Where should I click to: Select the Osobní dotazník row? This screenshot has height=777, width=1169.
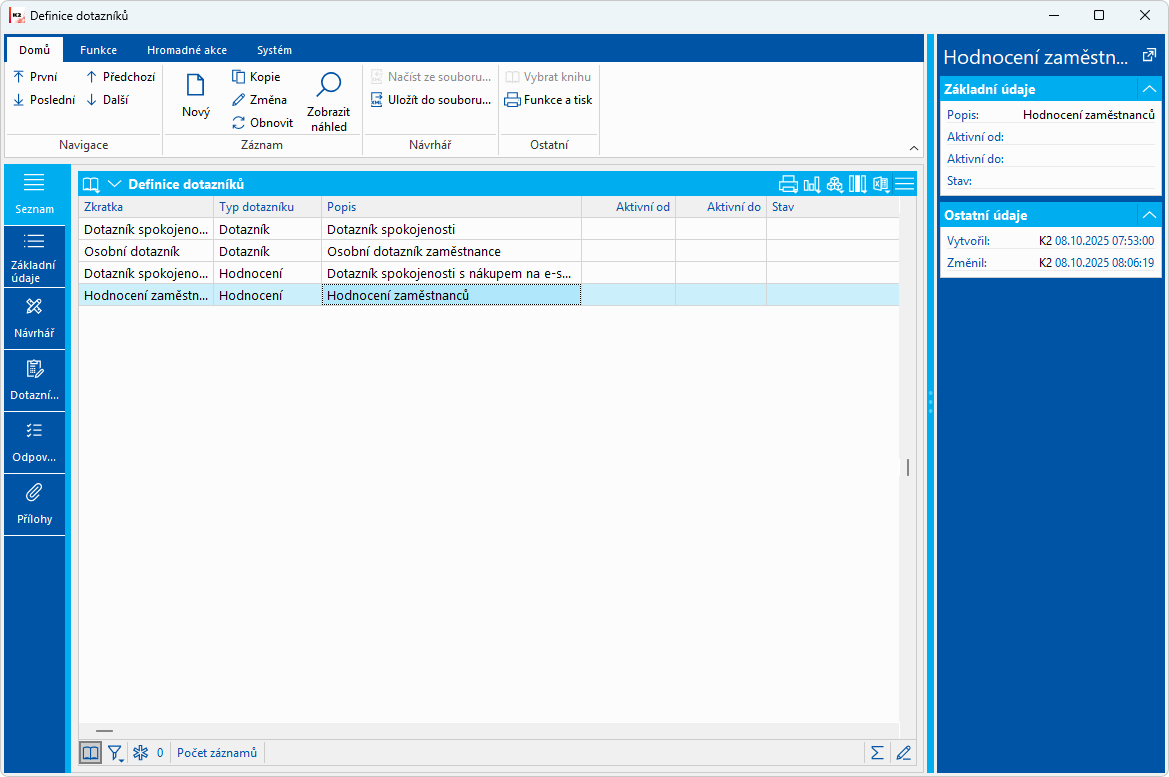point(488,251)
